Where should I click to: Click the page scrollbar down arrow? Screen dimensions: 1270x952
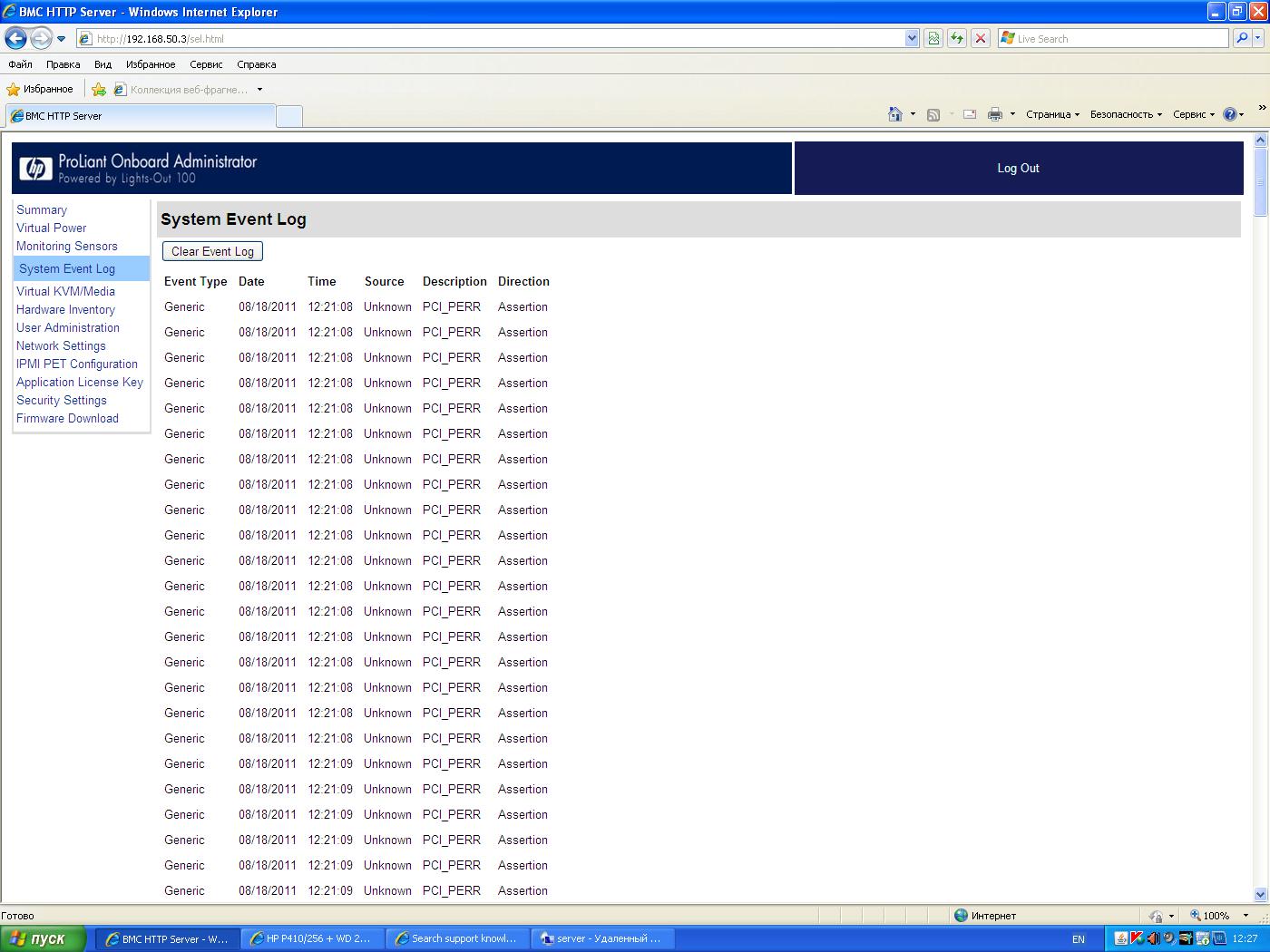coord(1260,894)
